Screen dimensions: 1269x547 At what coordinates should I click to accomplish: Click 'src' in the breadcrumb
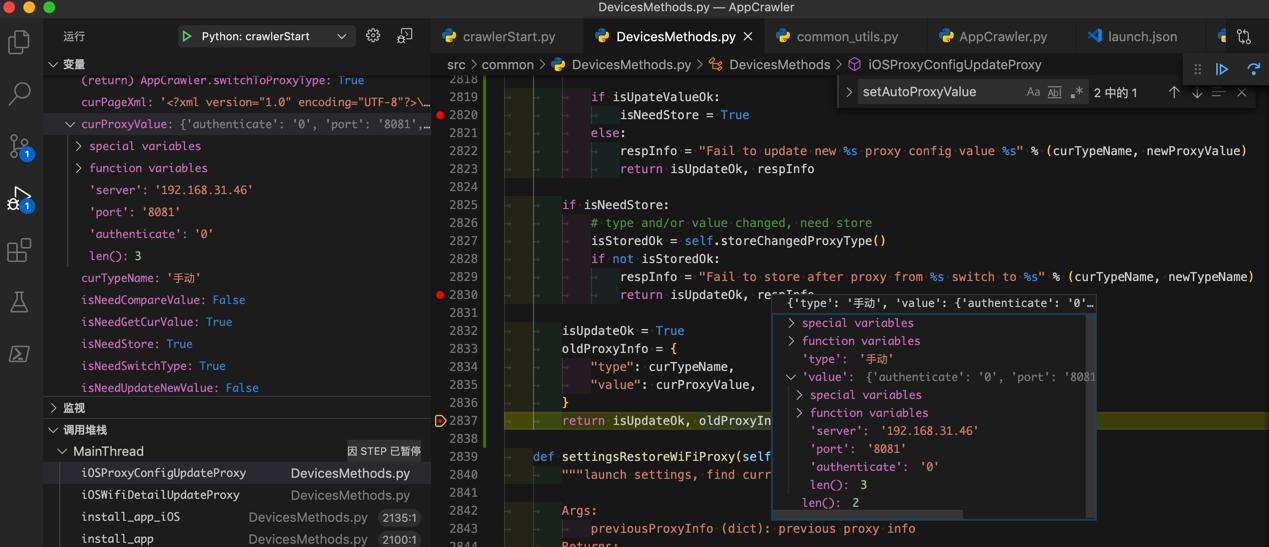456,65
